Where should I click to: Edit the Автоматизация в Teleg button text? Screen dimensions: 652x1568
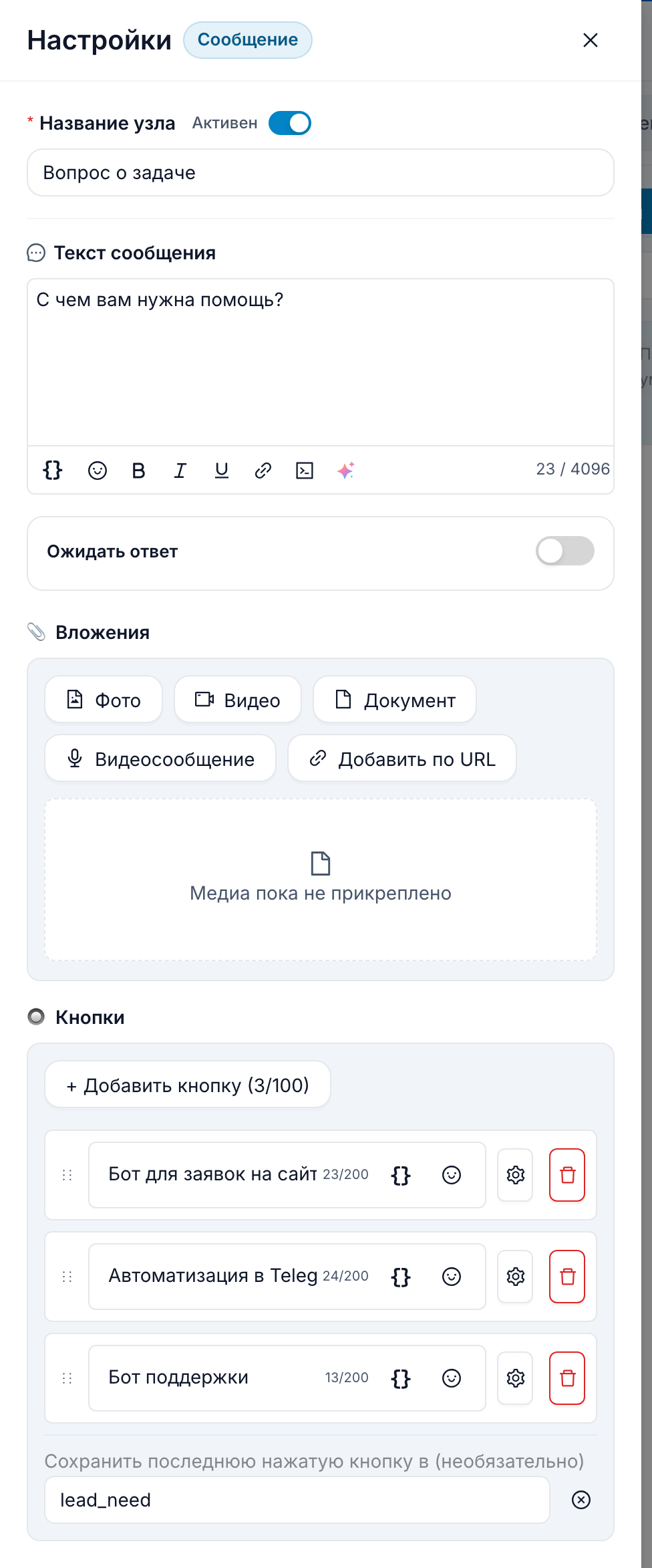pos(212,1277)
